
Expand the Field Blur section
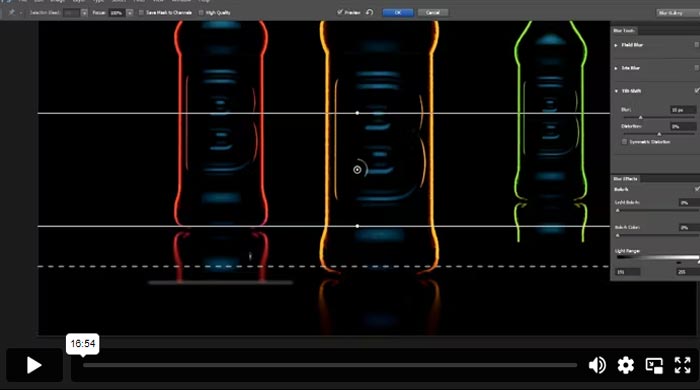tap(616, 45)
